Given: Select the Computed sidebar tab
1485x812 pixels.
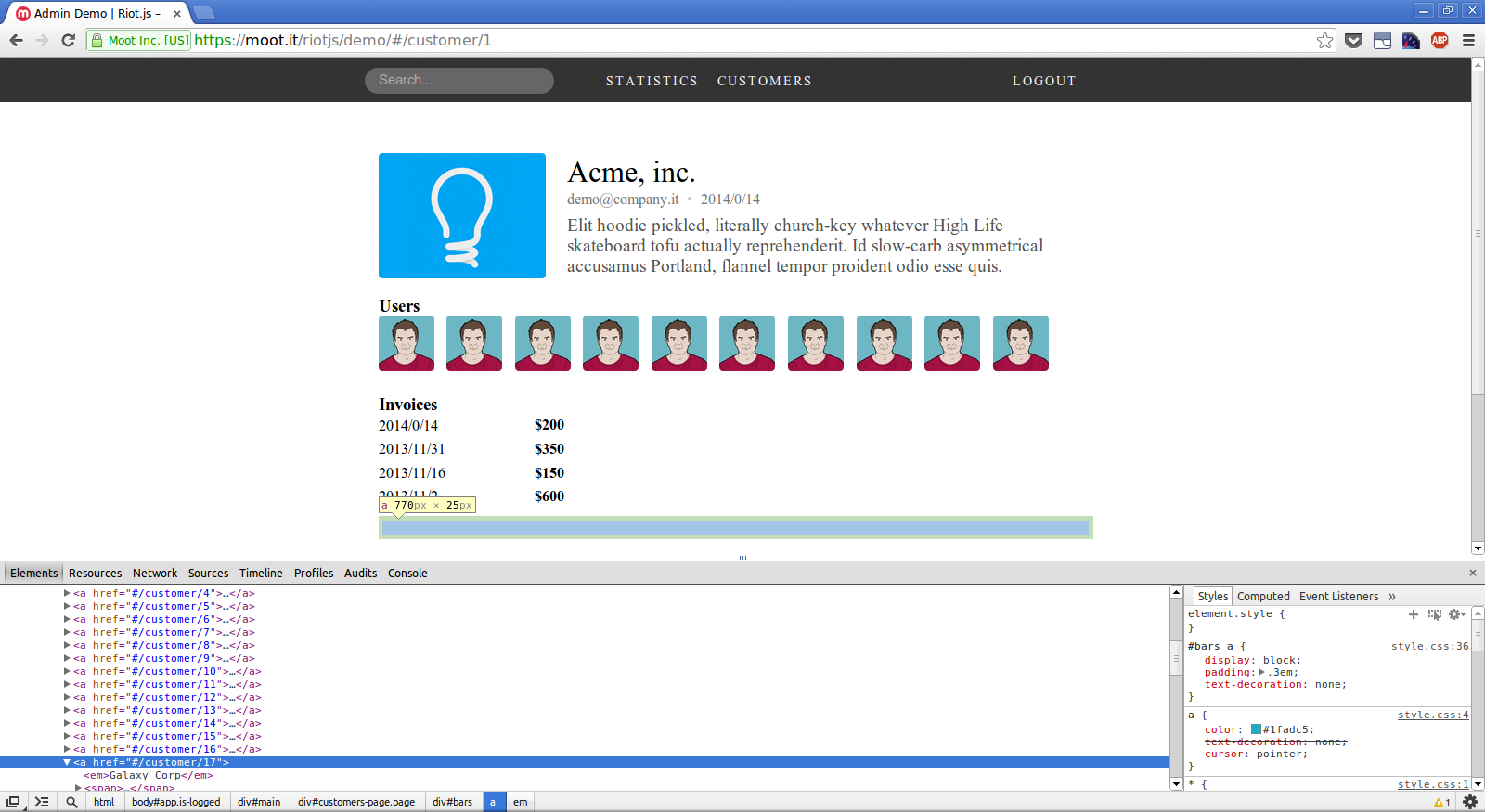Looking at the screenshot, I should point(1263,597).
